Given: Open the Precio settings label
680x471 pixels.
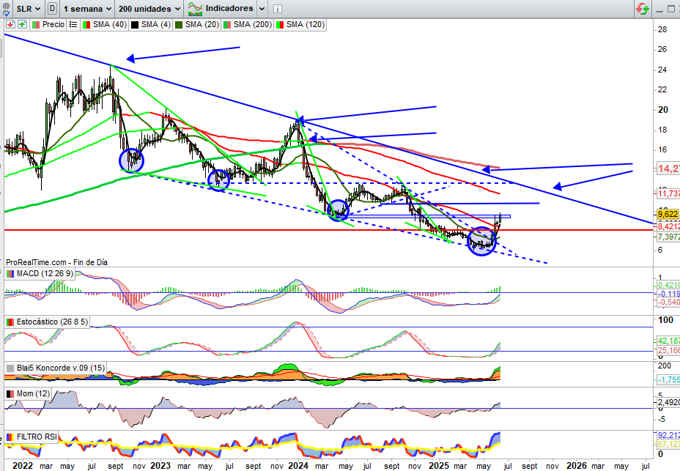Looking at the screenshot, I should coord(53,25).
